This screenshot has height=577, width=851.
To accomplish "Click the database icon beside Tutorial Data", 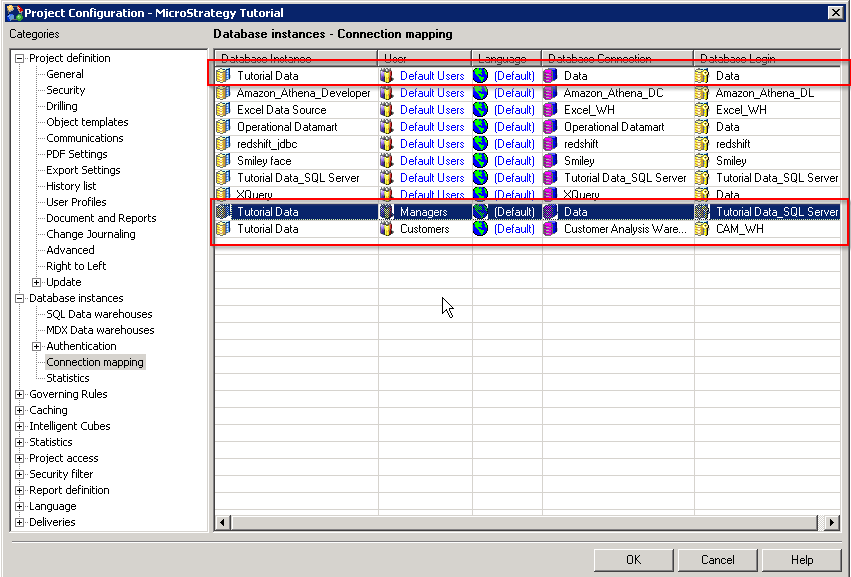I will [x=222, y=75].
